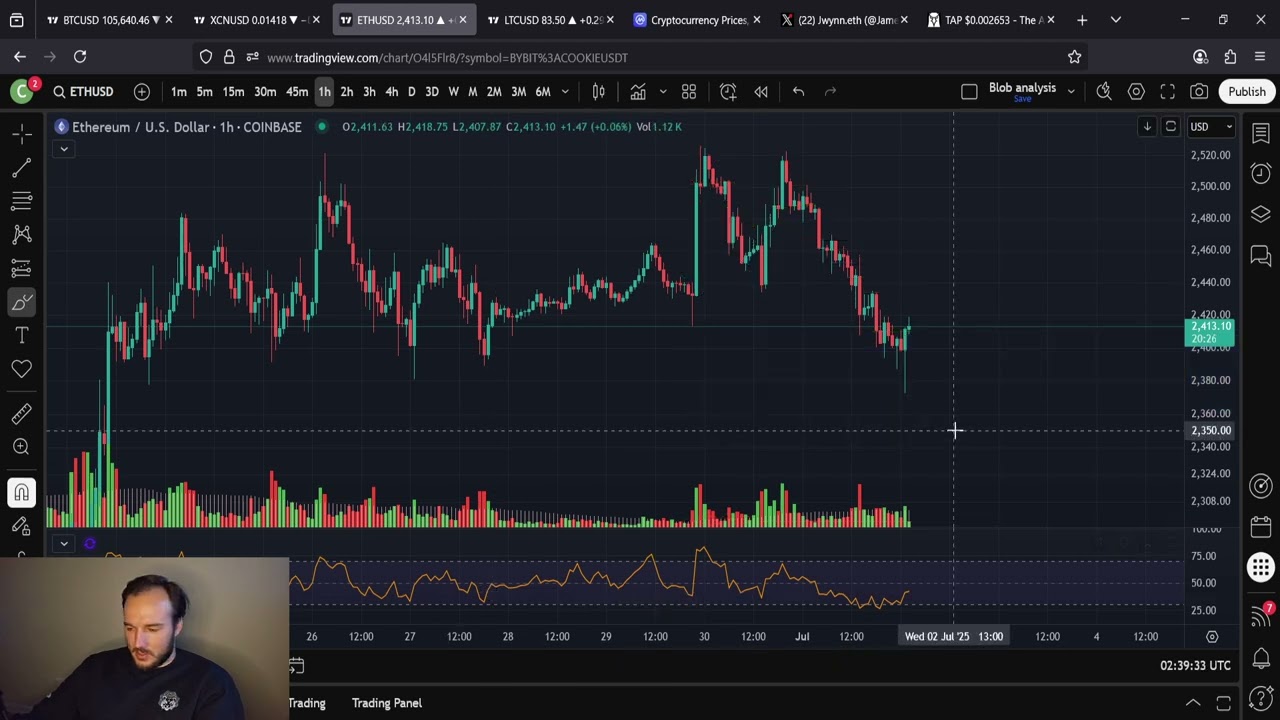Expand the timeframe interval dropdown chevron
Screen dimensions: 1280x720
565,92
